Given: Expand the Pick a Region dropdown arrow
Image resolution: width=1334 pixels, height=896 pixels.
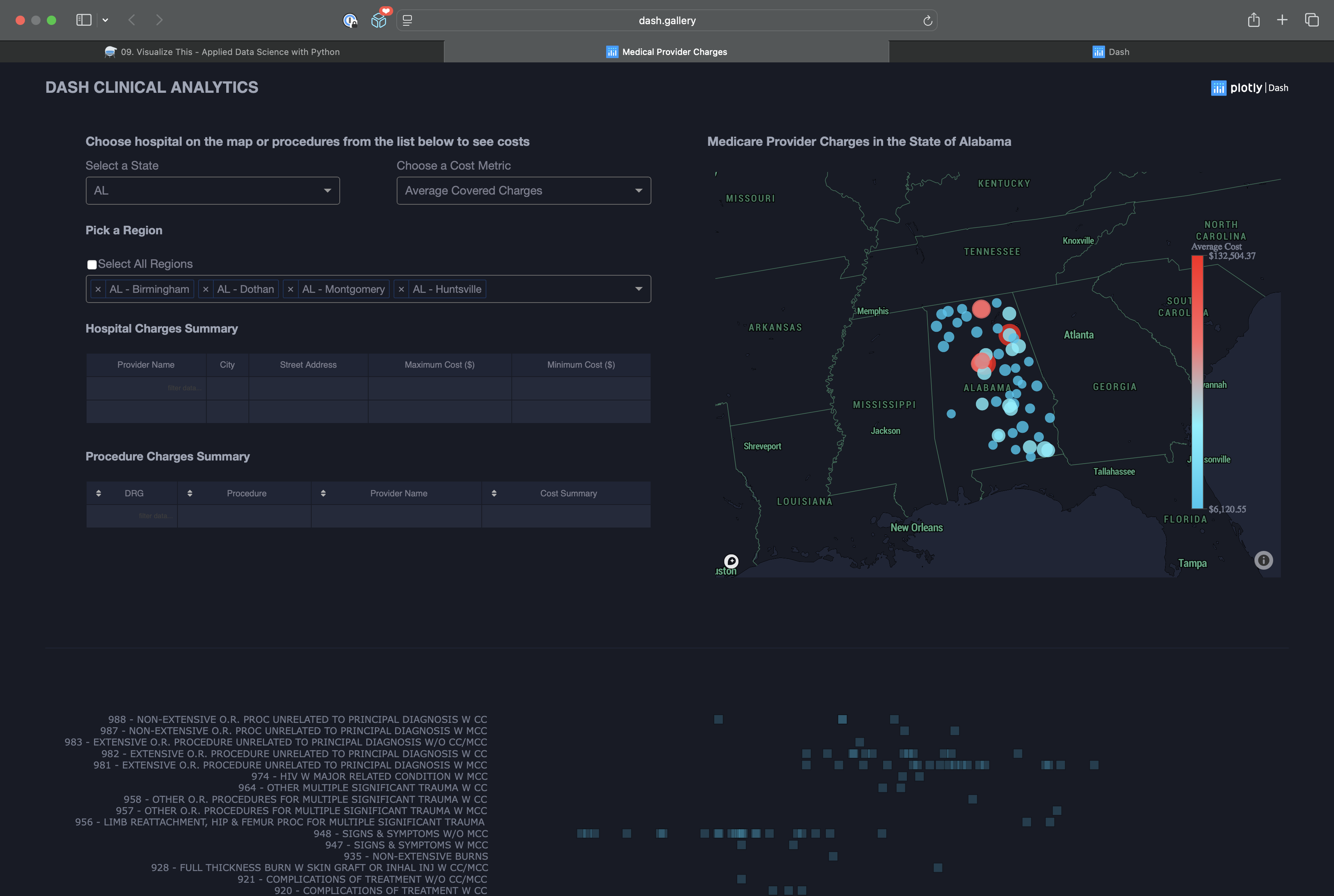Looking at the screenshot, I should point(639,289).
